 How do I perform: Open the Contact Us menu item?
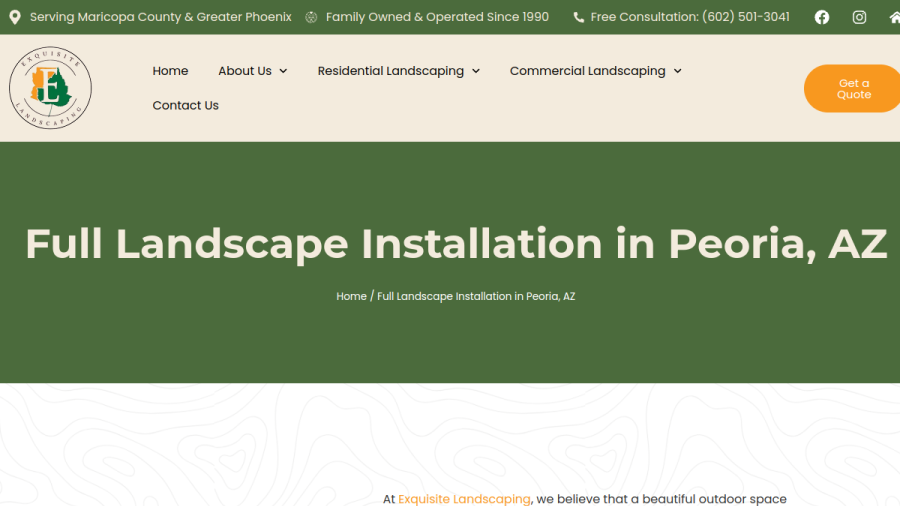point(185,105)
